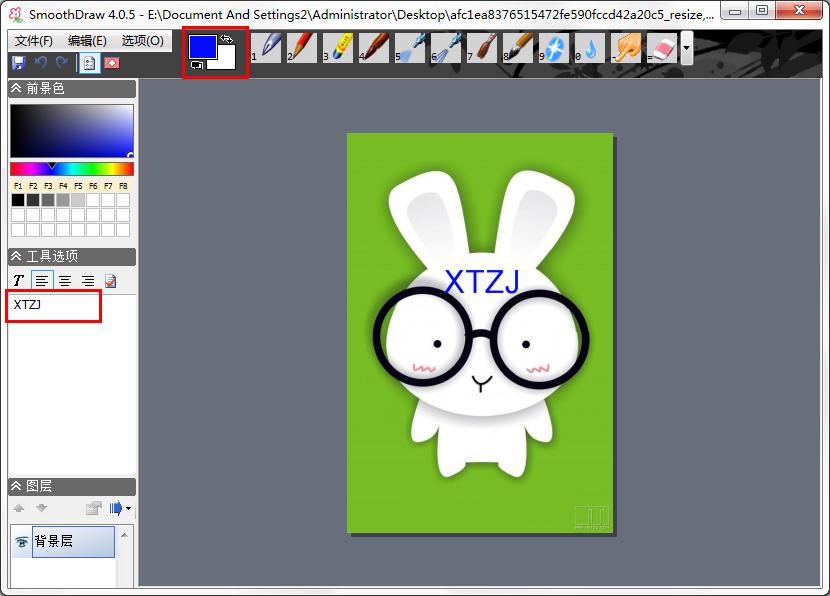Select the finger smudge tool
The image size is (830, 596).
tap(626, 48)
